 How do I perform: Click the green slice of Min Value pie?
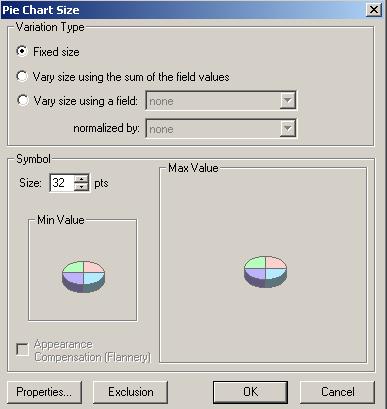[73, 267]
